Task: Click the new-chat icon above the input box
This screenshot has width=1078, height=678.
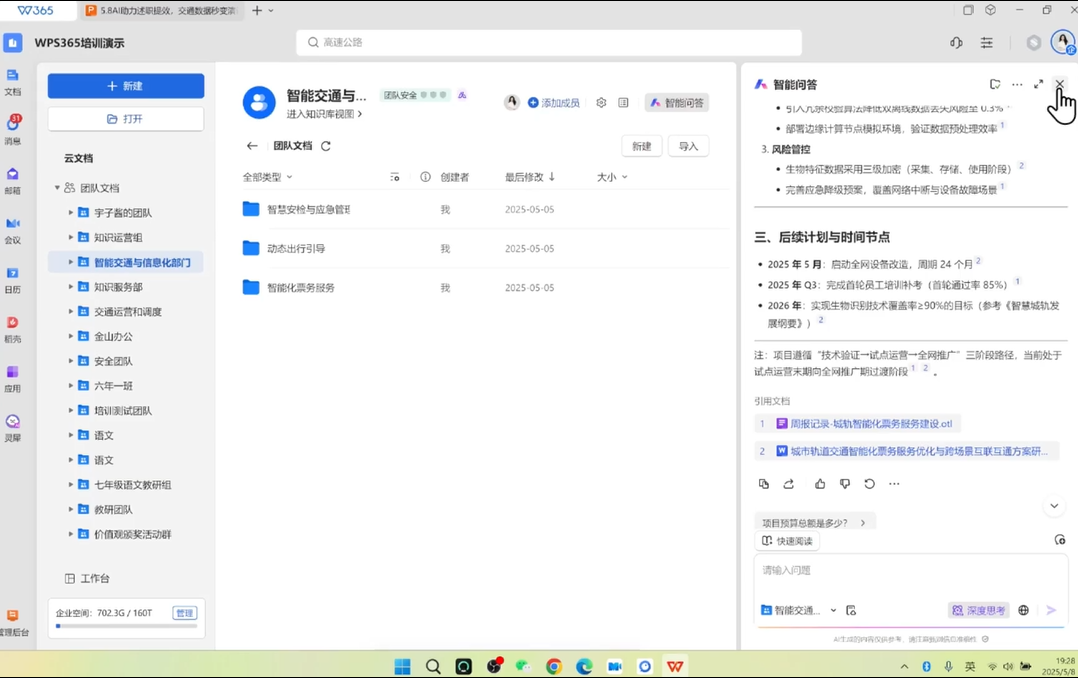Action: pyautogui.click(x=1059, y=540)
